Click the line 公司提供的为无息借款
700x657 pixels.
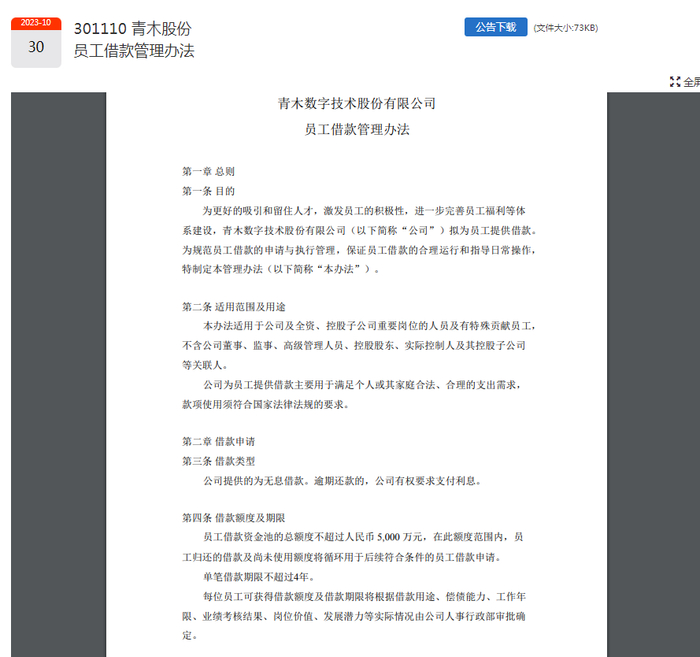coord(342,481)
